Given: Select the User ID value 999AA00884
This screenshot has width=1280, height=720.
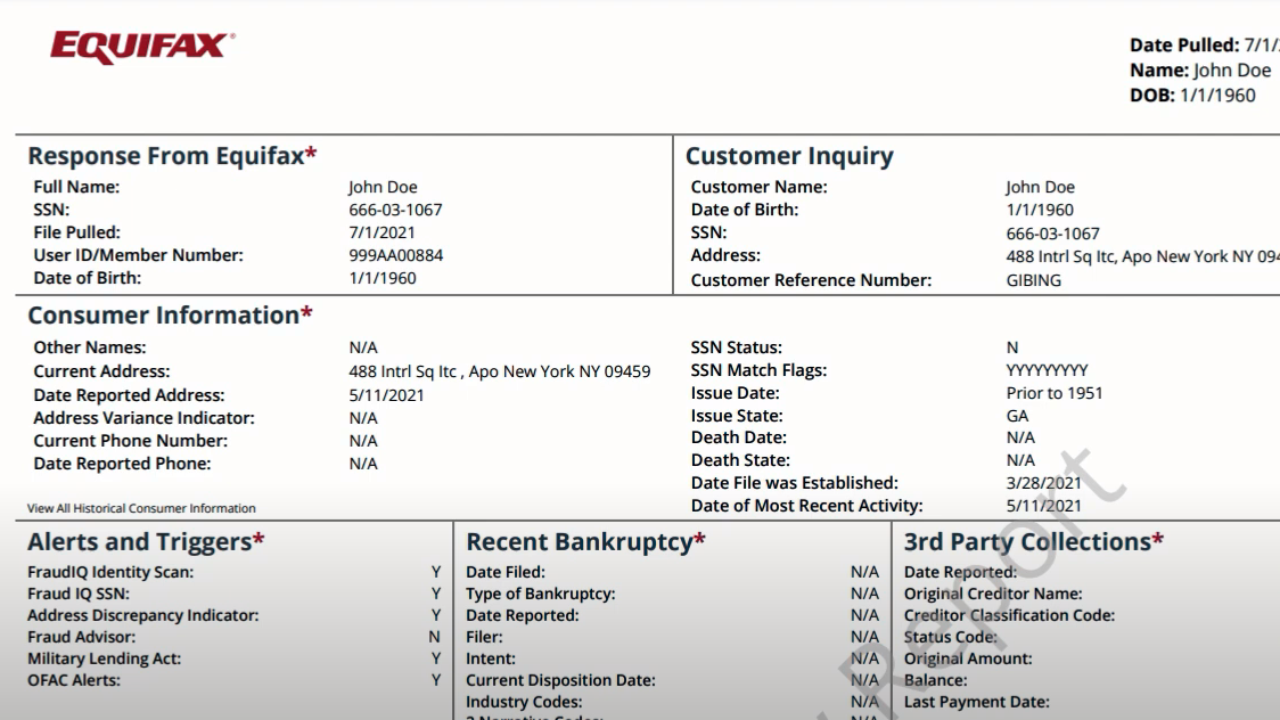Looking at the screenshot, I should click(x=395, y=255).
